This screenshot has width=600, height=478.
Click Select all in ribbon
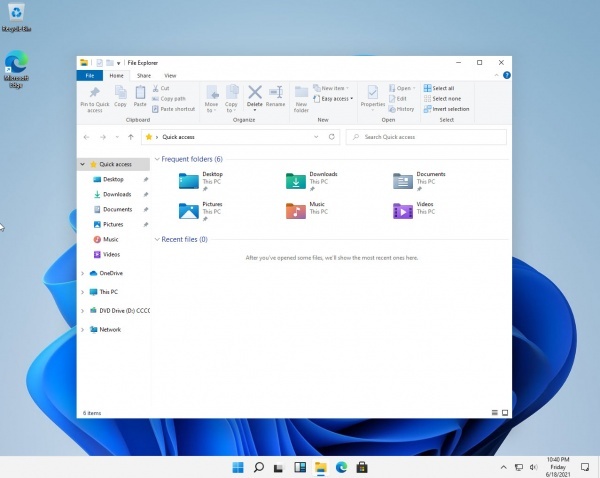(x=439, y=88)
